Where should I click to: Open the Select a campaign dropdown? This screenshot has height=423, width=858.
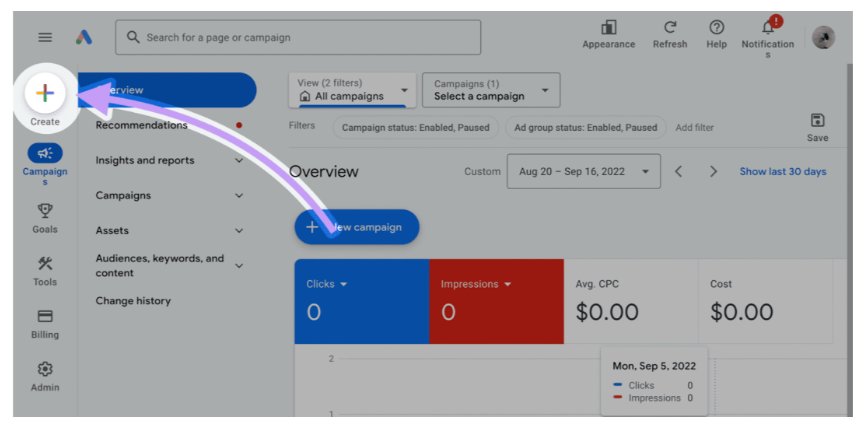pyautogui.click(x=490, y=90)
